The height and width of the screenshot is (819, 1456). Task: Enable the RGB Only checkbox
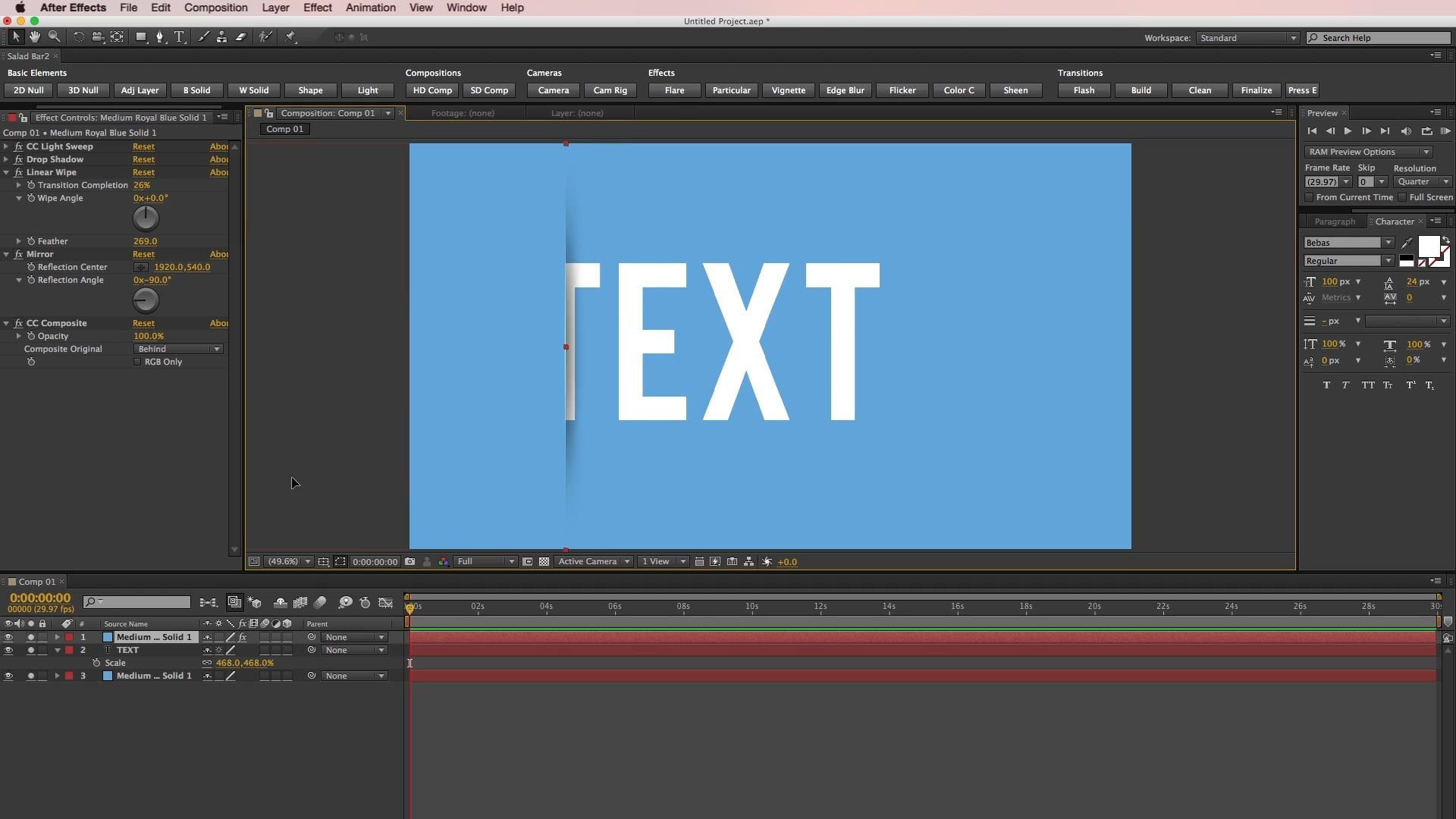click(x=137, y=362)
